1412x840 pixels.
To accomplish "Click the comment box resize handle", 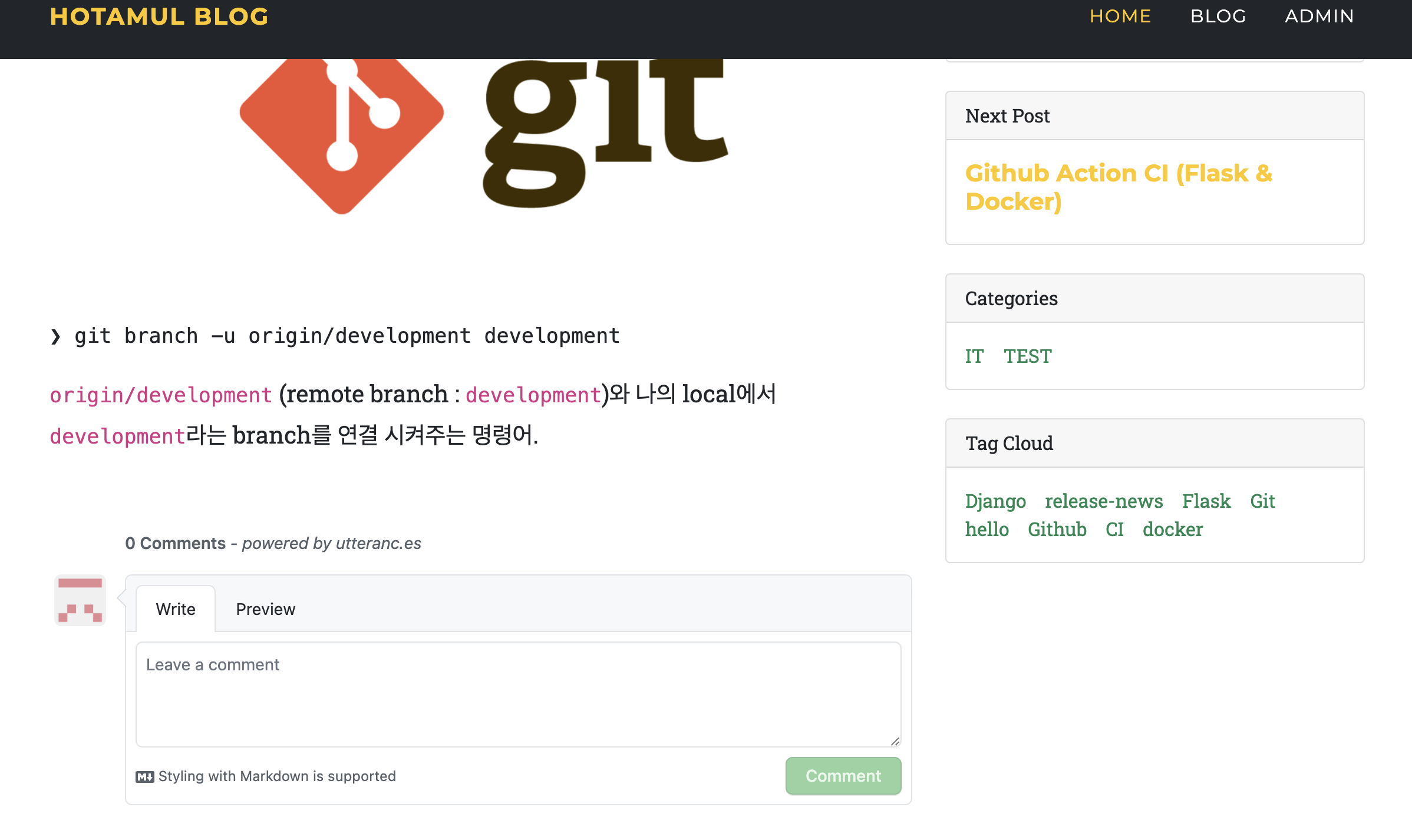I will pos(895,742).
